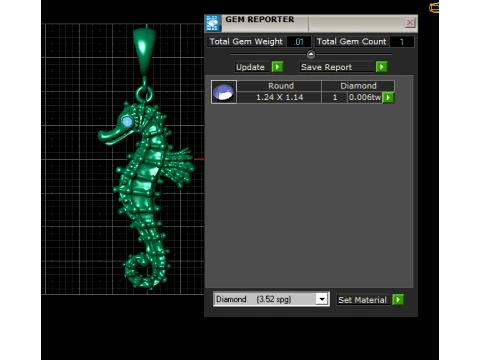The image size is (480, 360).
Task: Click green arrow next to 0.006tw
Action: click(388, 98)
